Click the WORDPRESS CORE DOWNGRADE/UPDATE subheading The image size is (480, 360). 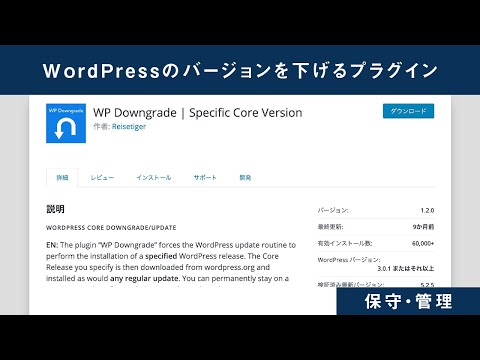point(111,228)
